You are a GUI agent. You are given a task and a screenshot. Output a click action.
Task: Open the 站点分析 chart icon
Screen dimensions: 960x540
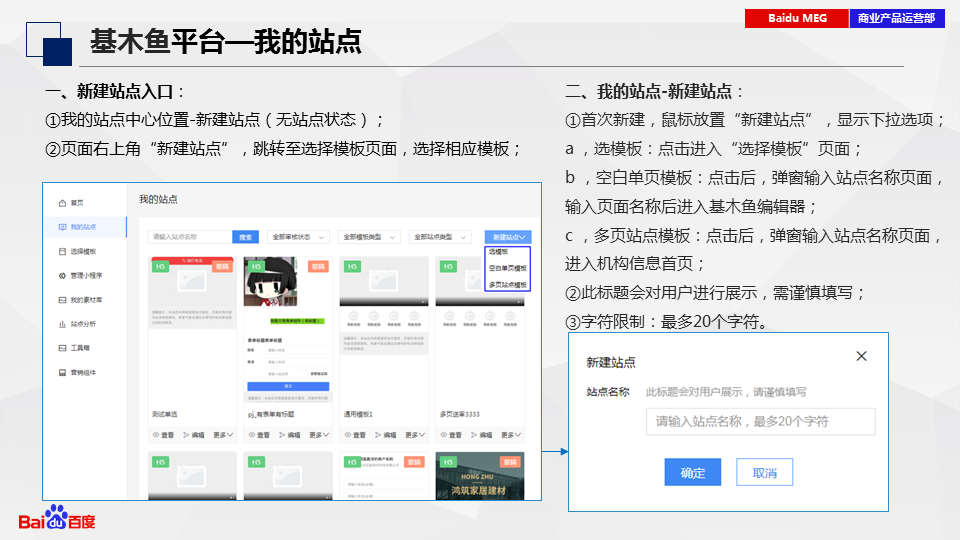[x=62, y=324]
